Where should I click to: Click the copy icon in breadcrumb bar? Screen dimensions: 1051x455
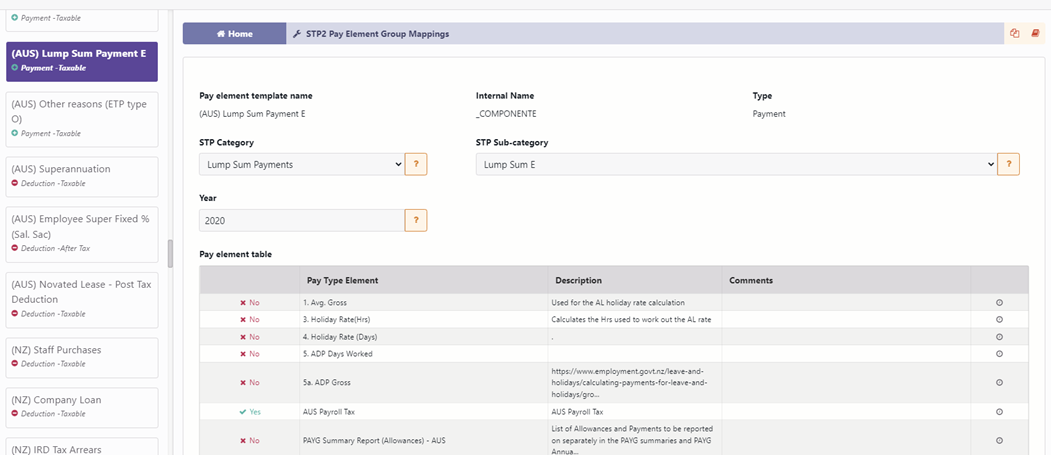(1015, 34)
